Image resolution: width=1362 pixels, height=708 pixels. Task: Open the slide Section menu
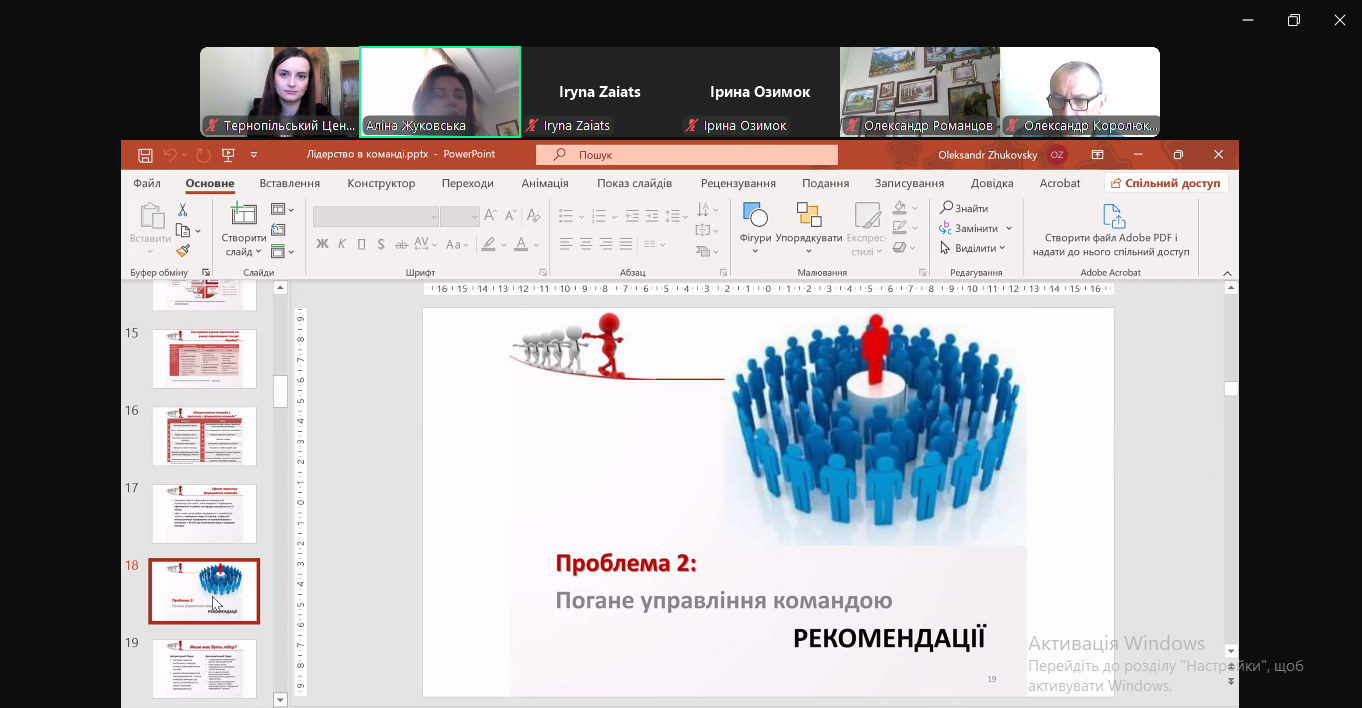tap(283, 251)
